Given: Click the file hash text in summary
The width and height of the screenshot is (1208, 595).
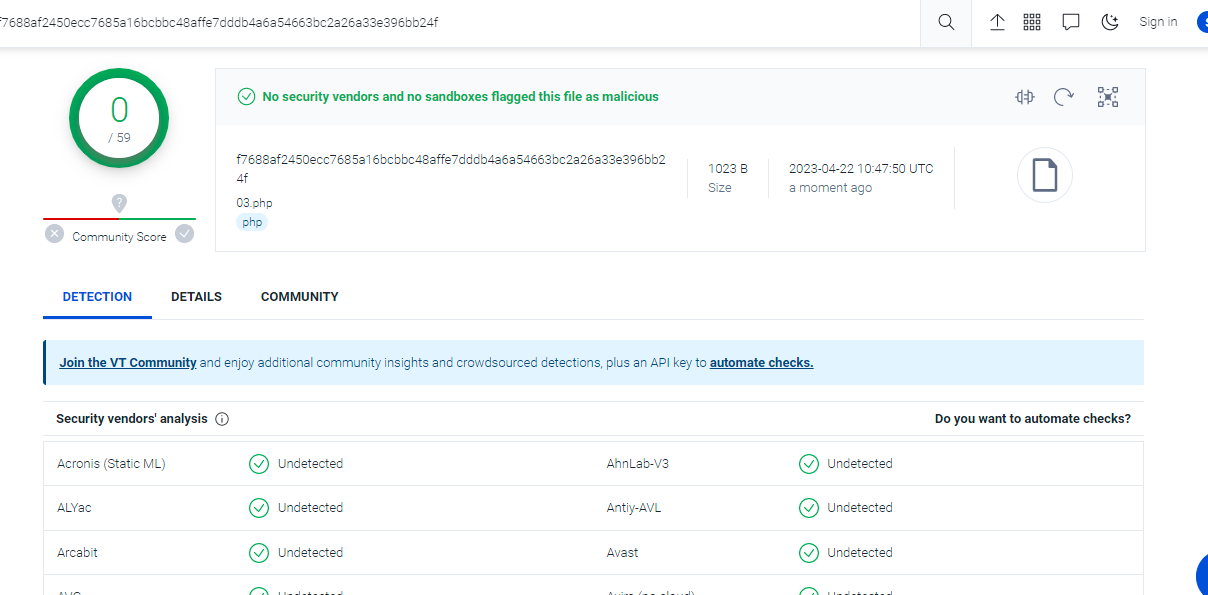Looking at the screenshot, I should pos(452,168).
